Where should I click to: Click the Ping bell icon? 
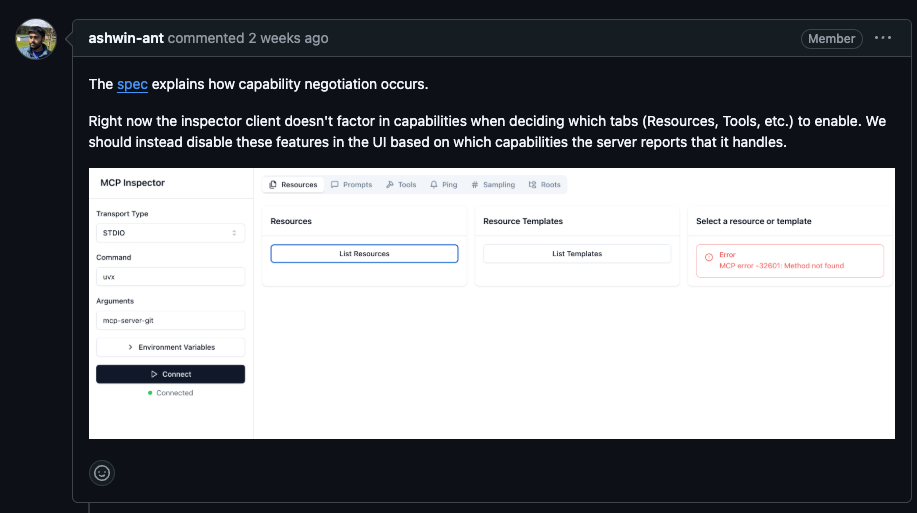(x=433, y=185)
